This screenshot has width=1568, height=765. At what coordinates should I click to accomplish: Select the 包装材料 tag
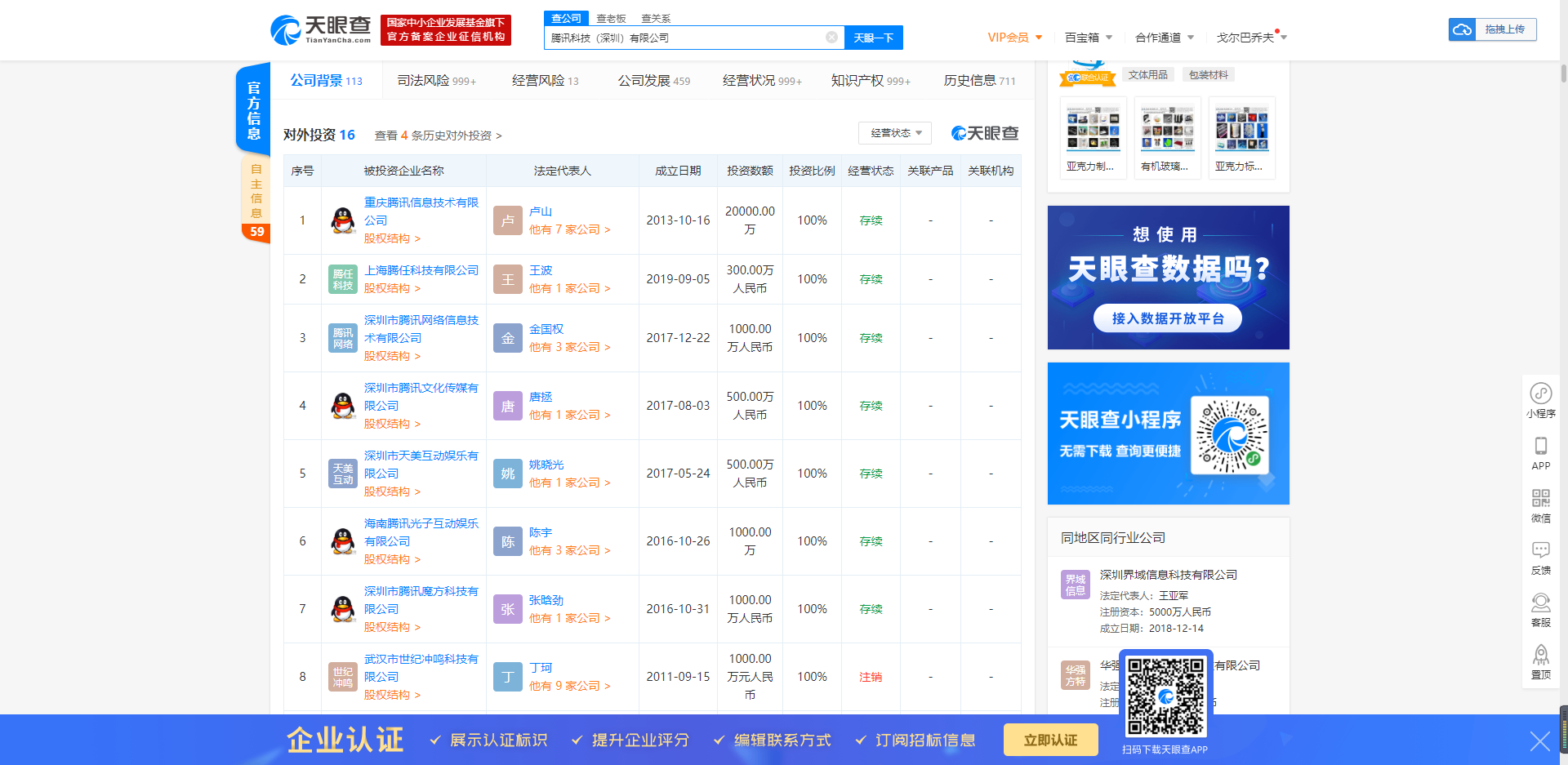[1209, 75]
